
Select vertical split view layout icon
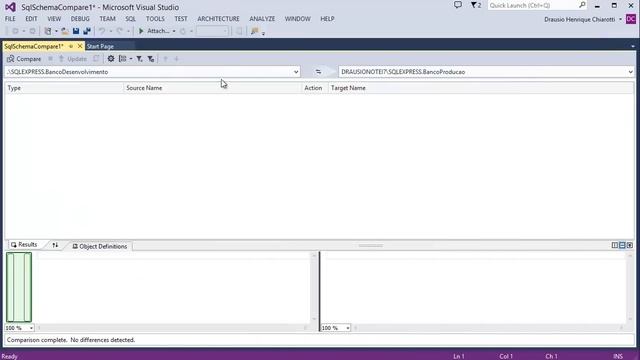pos(615,245)
